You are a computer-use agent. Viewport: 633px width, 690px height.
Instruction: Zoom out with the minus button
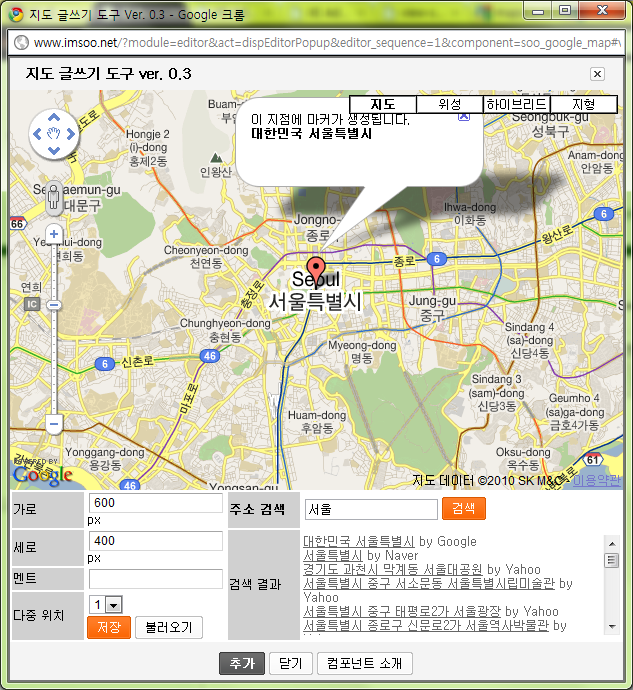[54, 424]
